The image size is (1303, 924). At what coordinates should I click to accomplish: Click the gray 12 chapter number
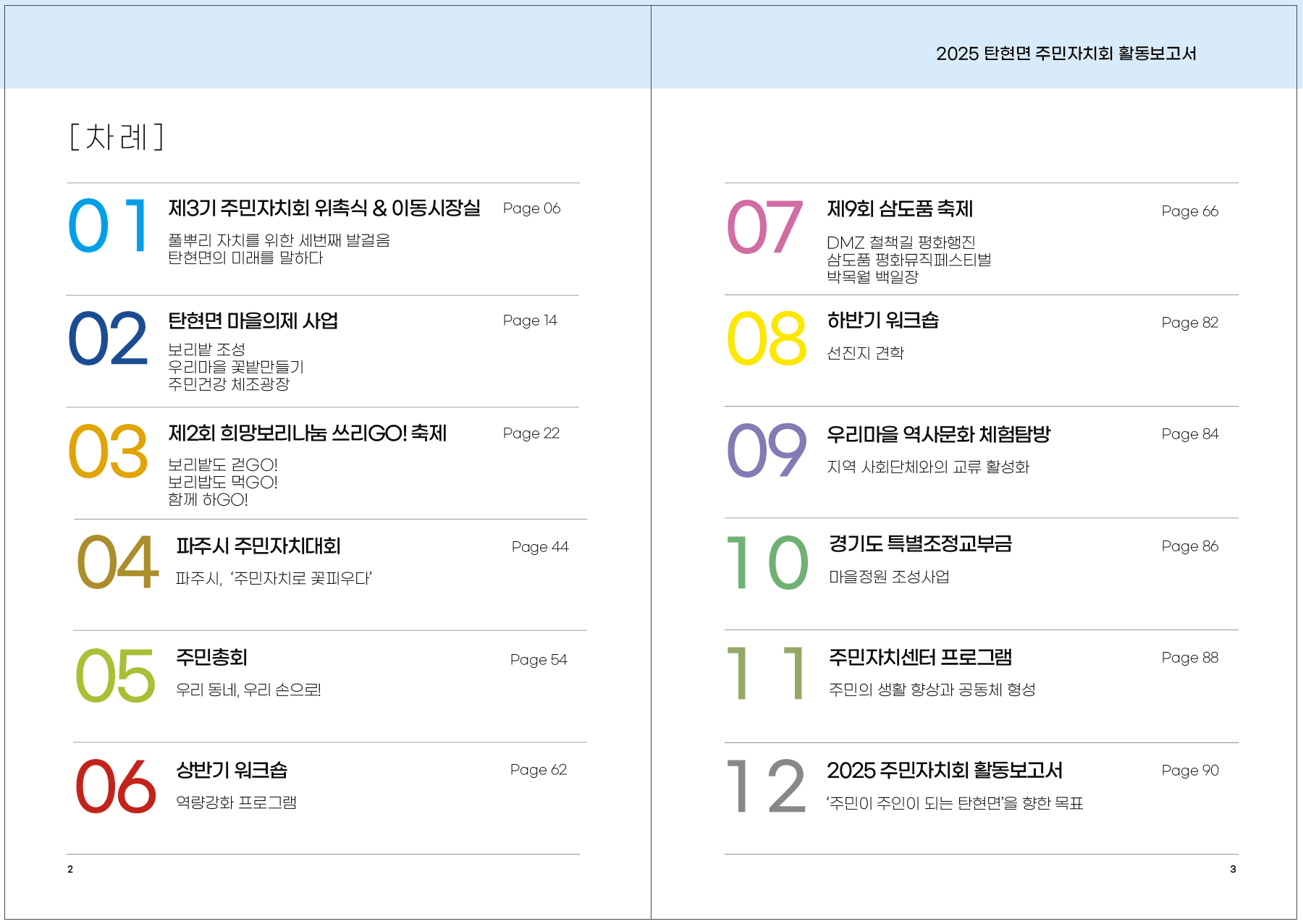(x=767, y=787)
